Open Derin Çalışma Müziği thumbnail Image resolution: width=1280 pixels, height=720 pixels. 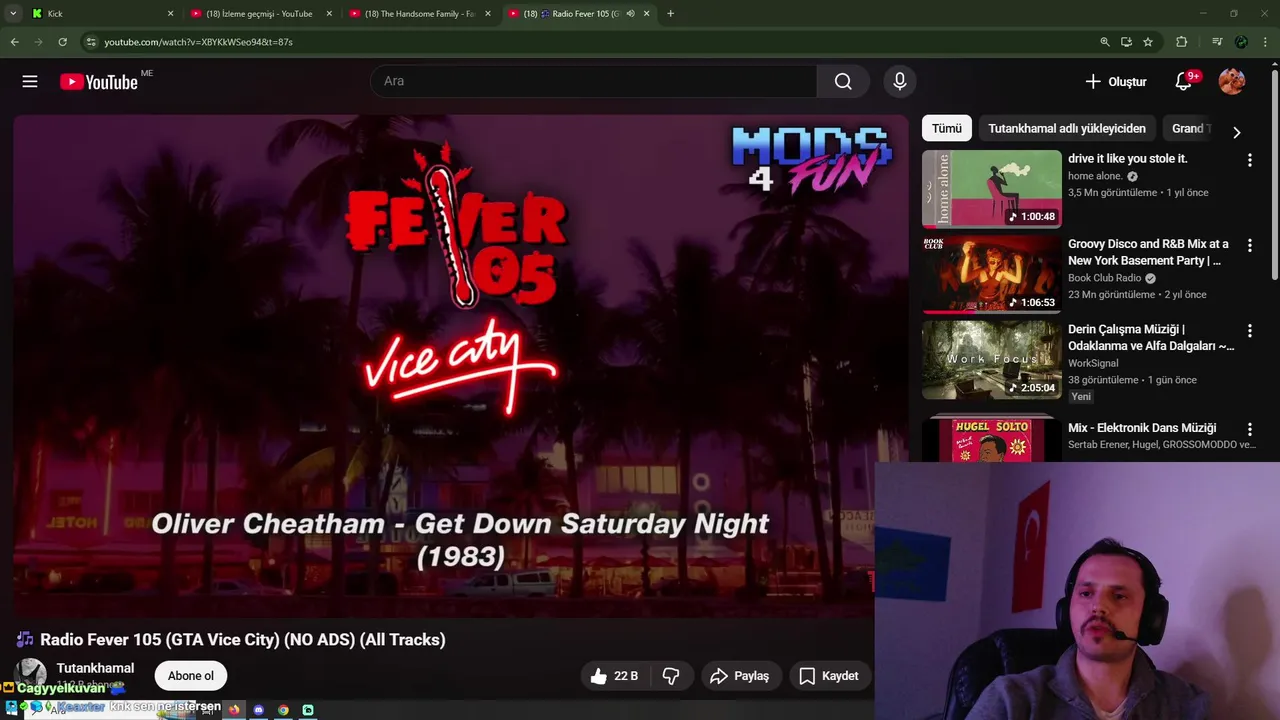992,360
